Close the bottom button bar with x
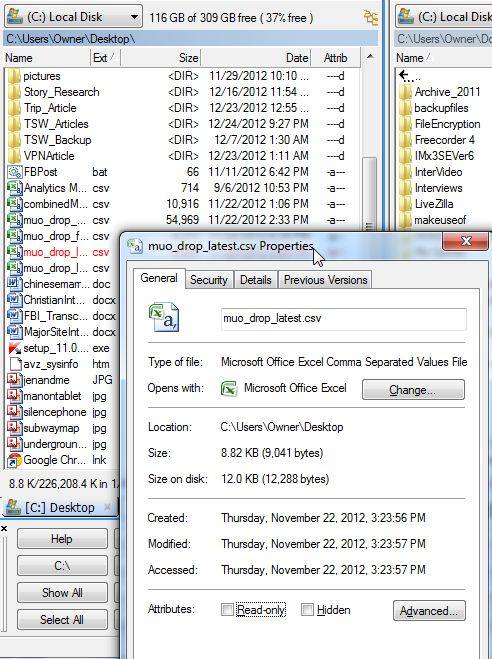492x659 pixels. coord(4,529)
